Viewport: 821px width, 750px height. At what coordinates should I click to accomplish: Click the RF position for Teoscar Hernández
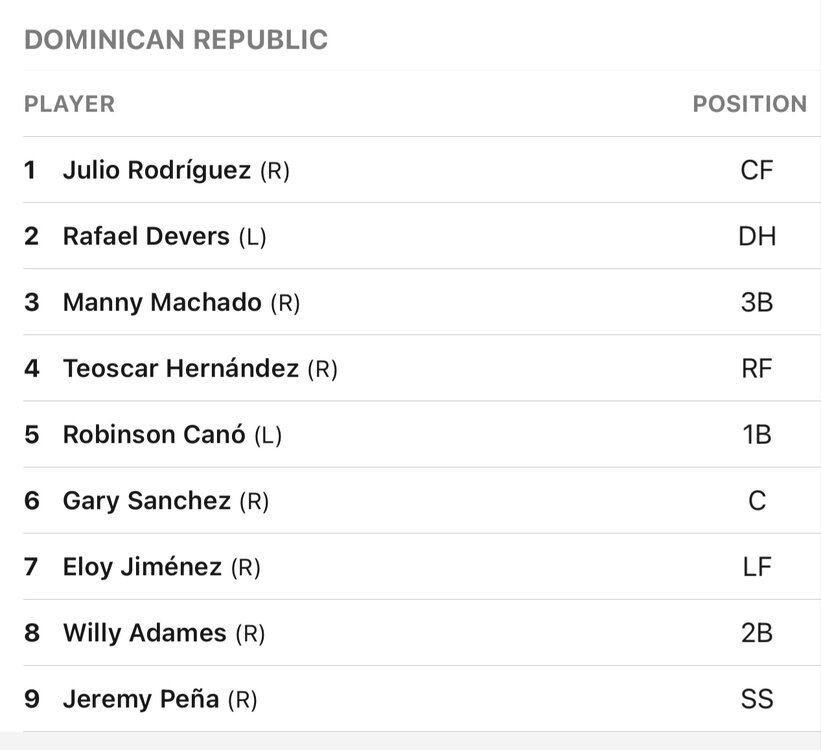pyautogui.click(x=757, y=368)
